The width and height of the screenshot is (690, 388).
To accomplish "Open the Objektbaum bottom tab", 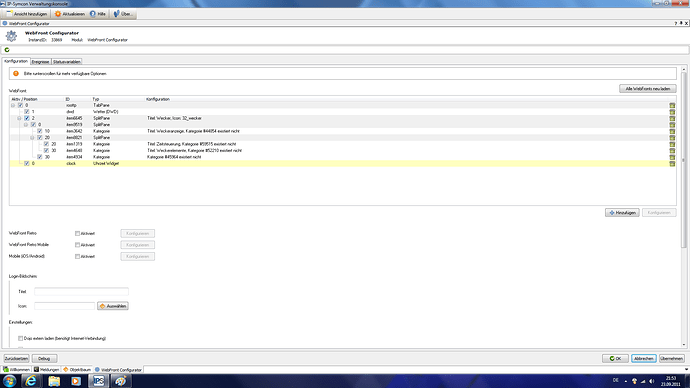I will (x=77, y=370).
